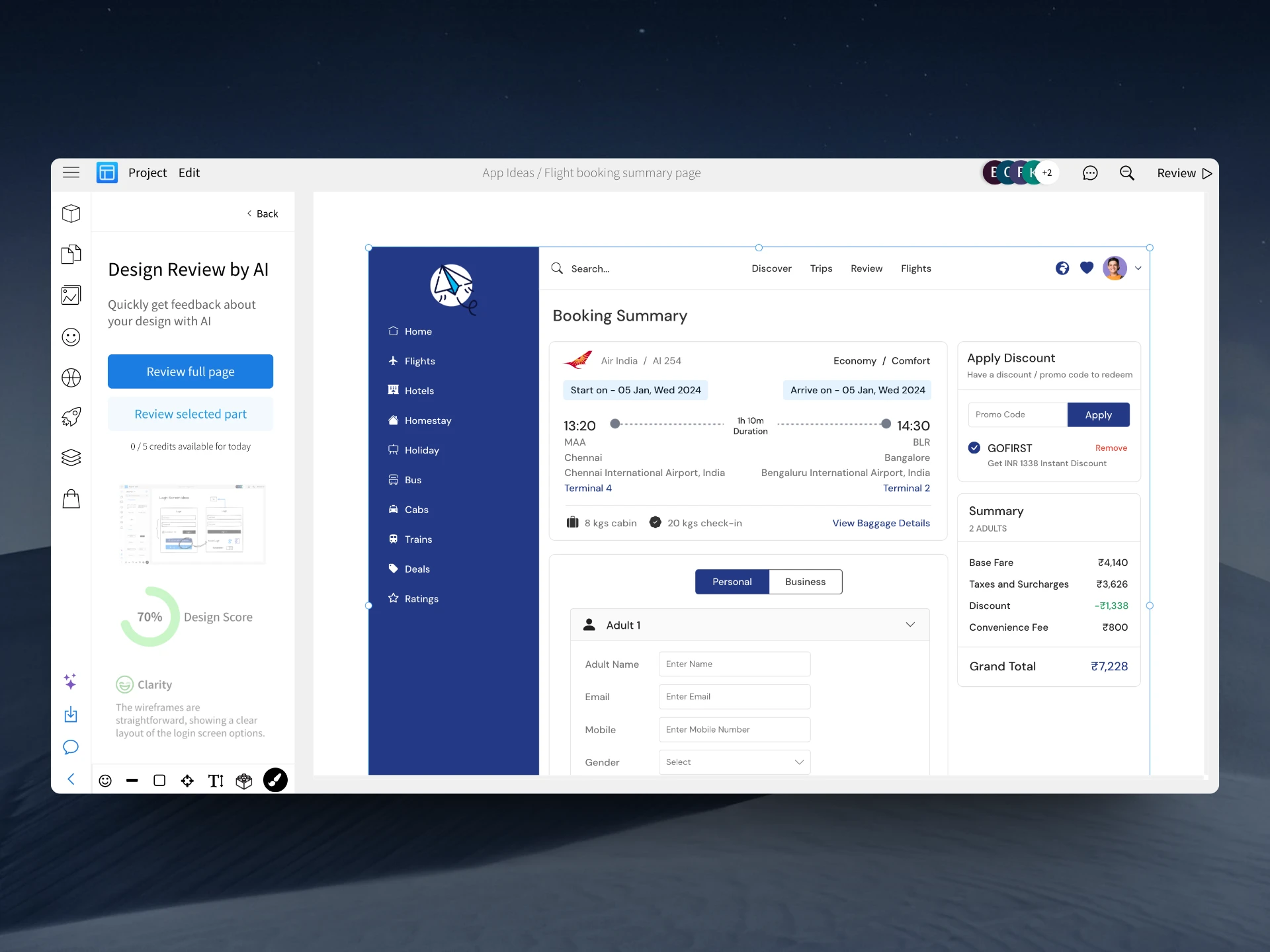Viewport: 1270px width, 952px height.
Task: Click the Apply promo button
Action: coord(1098,415)
